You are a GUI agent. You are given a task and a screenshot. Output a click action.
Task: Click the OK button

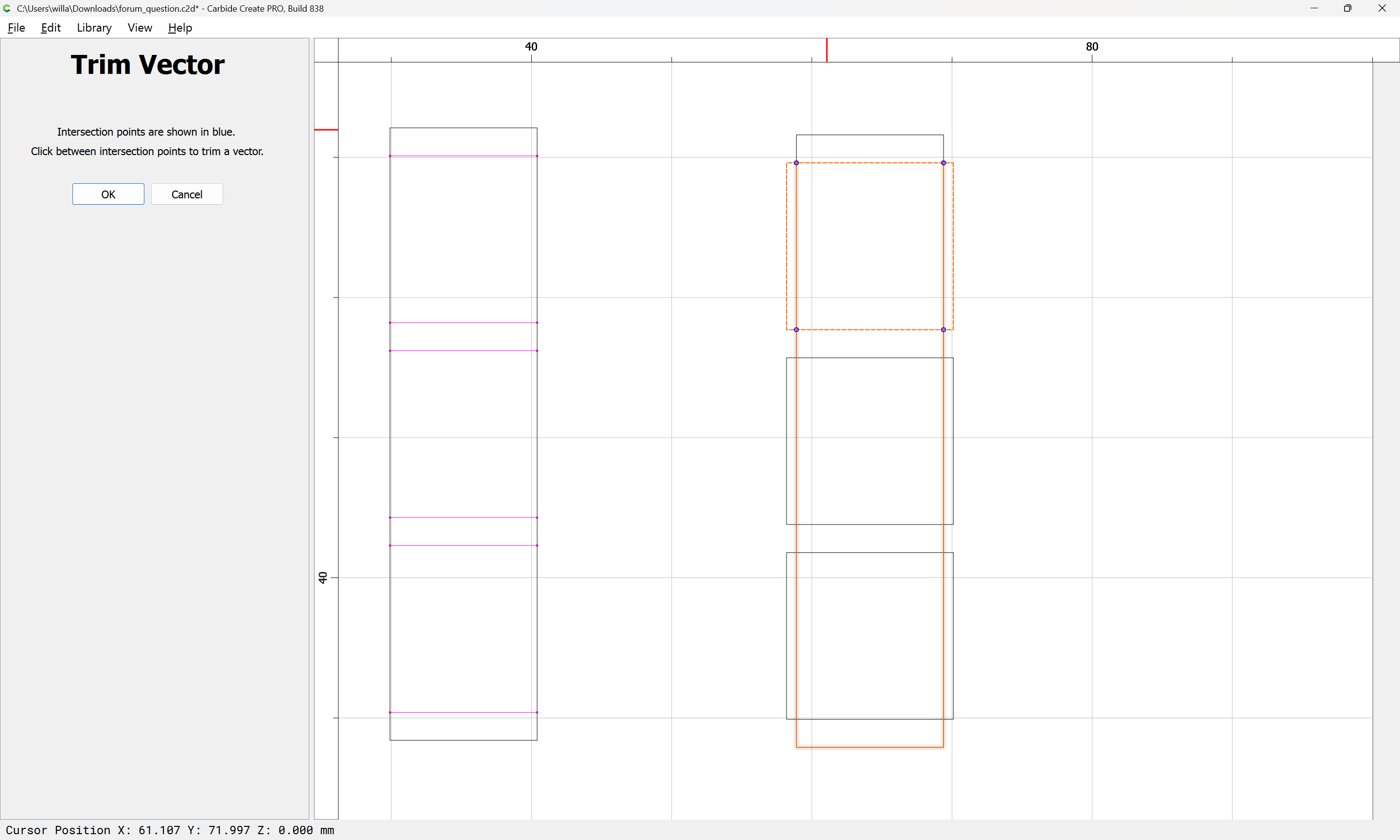108,194
